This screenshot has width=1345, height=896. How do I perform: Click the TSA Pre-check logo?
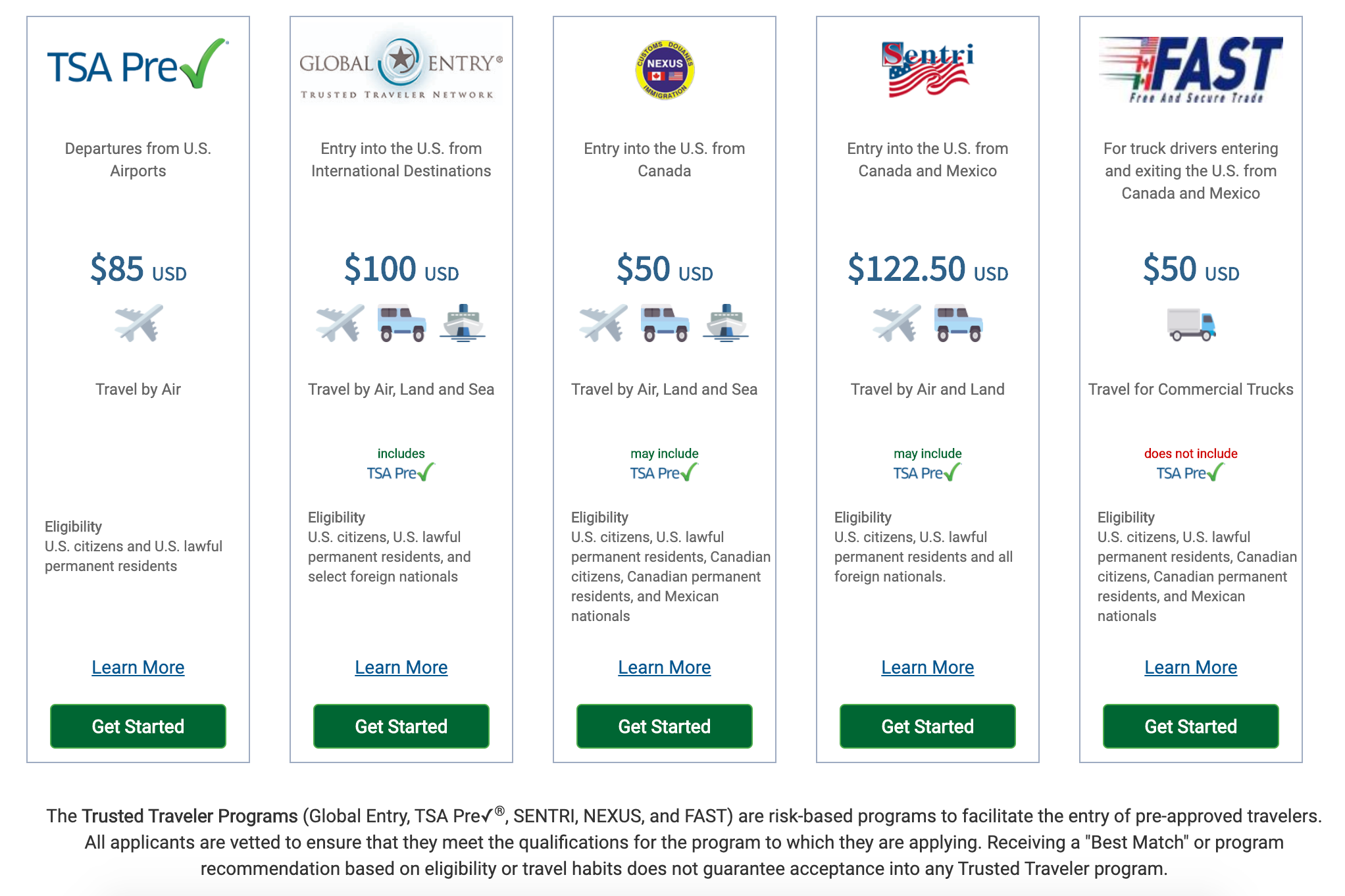138,64
